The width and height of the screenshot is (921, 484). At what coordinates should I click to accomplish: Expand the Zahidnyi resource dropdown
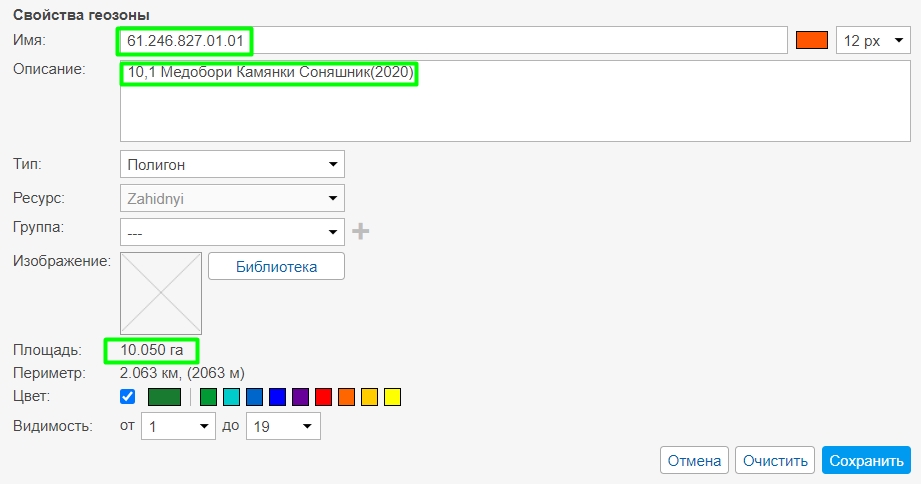[232, 198]
